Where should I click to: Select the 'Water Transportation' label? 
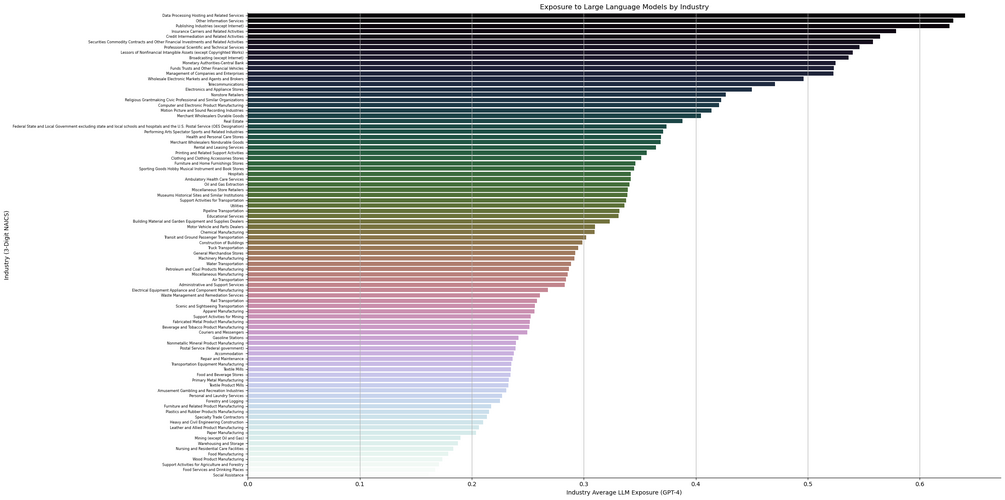(224, 263)
